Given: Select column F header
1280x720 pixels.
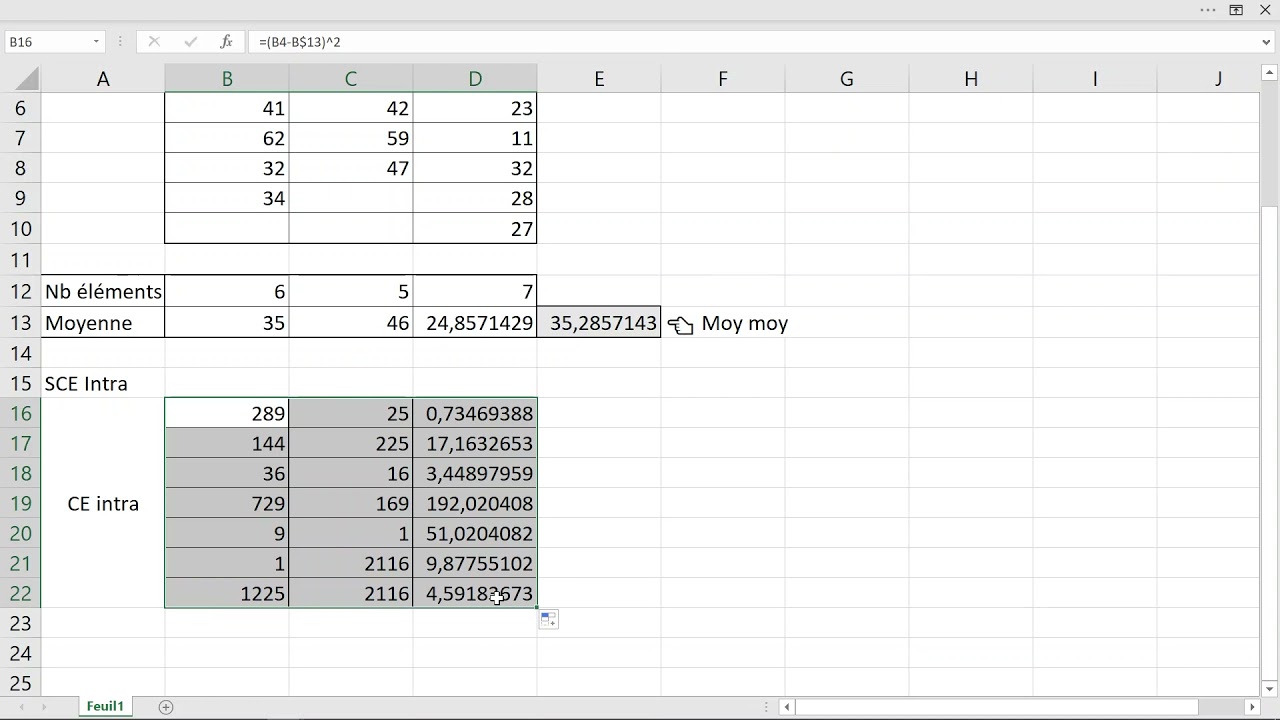Looking at the screenshot, I should click(x=723, y=79).
